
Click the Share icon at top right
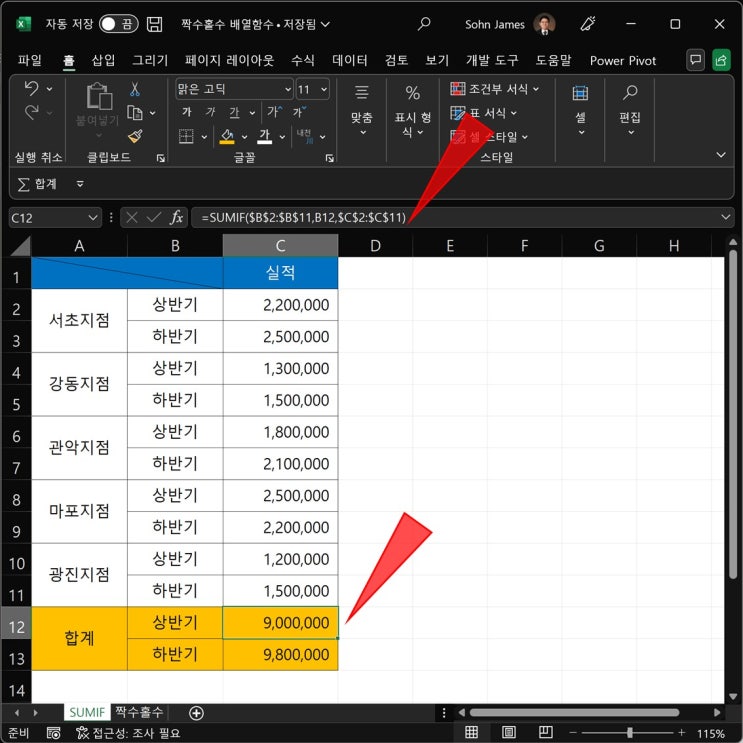721,60
